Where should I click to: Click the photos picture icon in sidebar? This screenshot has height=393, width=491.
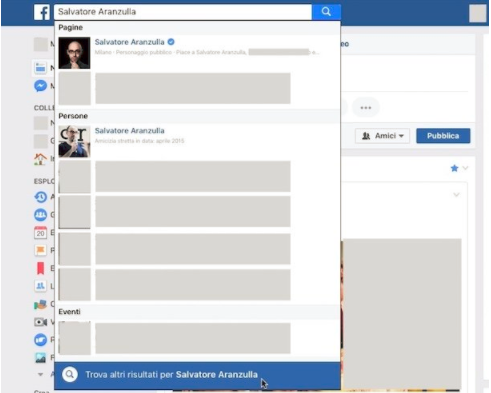[x=40, y=358]
